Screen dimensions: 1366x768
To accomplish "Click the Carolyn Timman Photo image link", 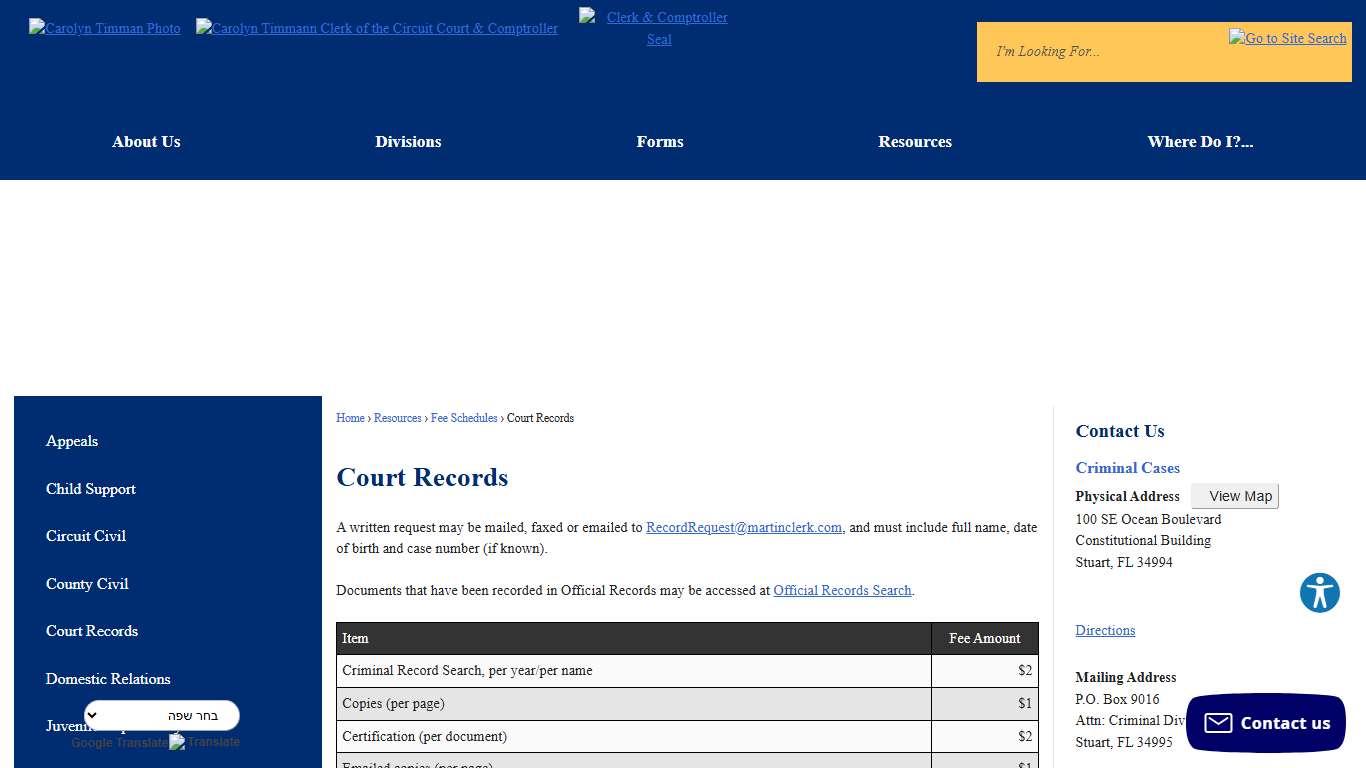I will pos(105,28).
